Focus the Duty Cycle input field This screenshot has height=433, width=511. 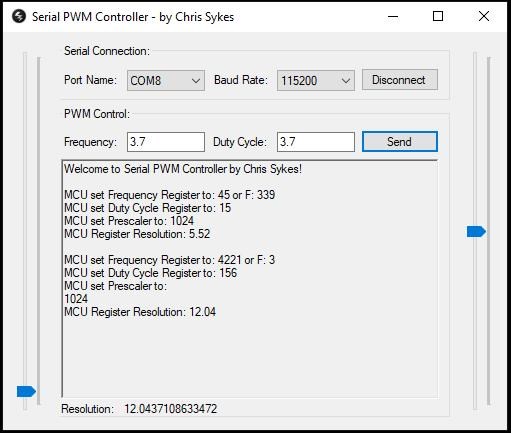316,142
